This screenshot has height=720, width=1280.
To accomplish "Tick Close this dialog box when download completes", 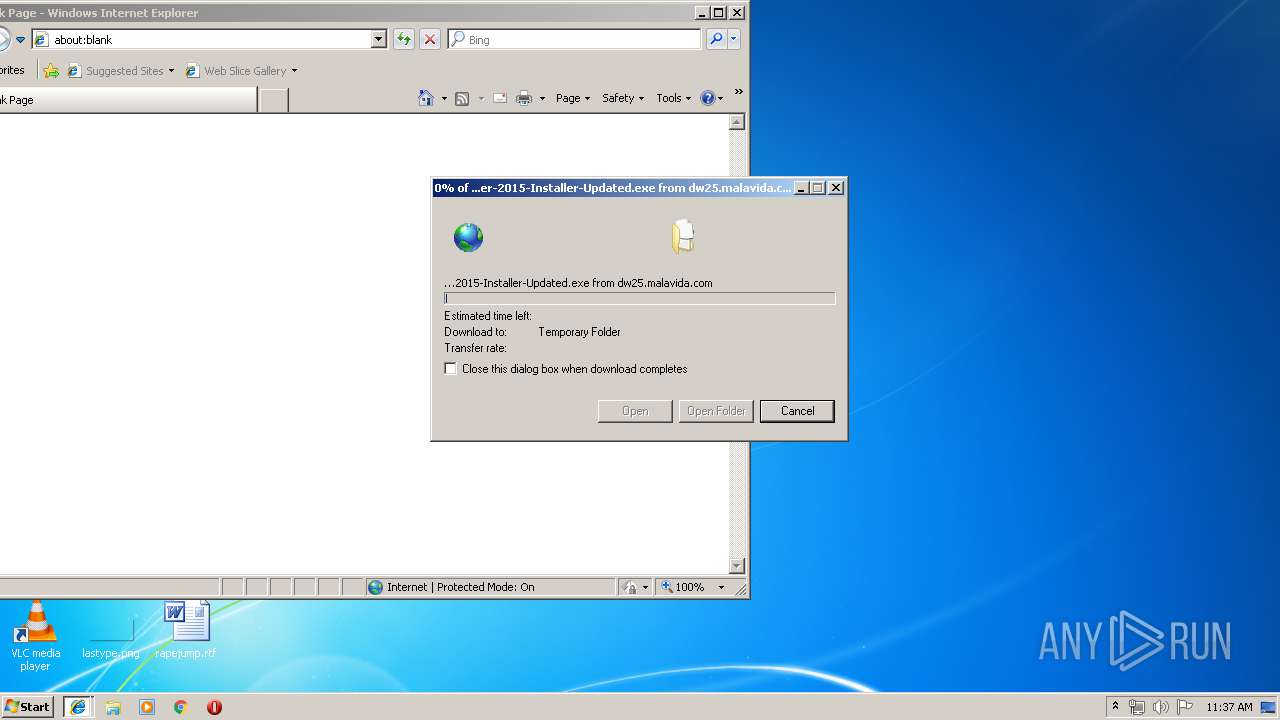I will point(450,369).
